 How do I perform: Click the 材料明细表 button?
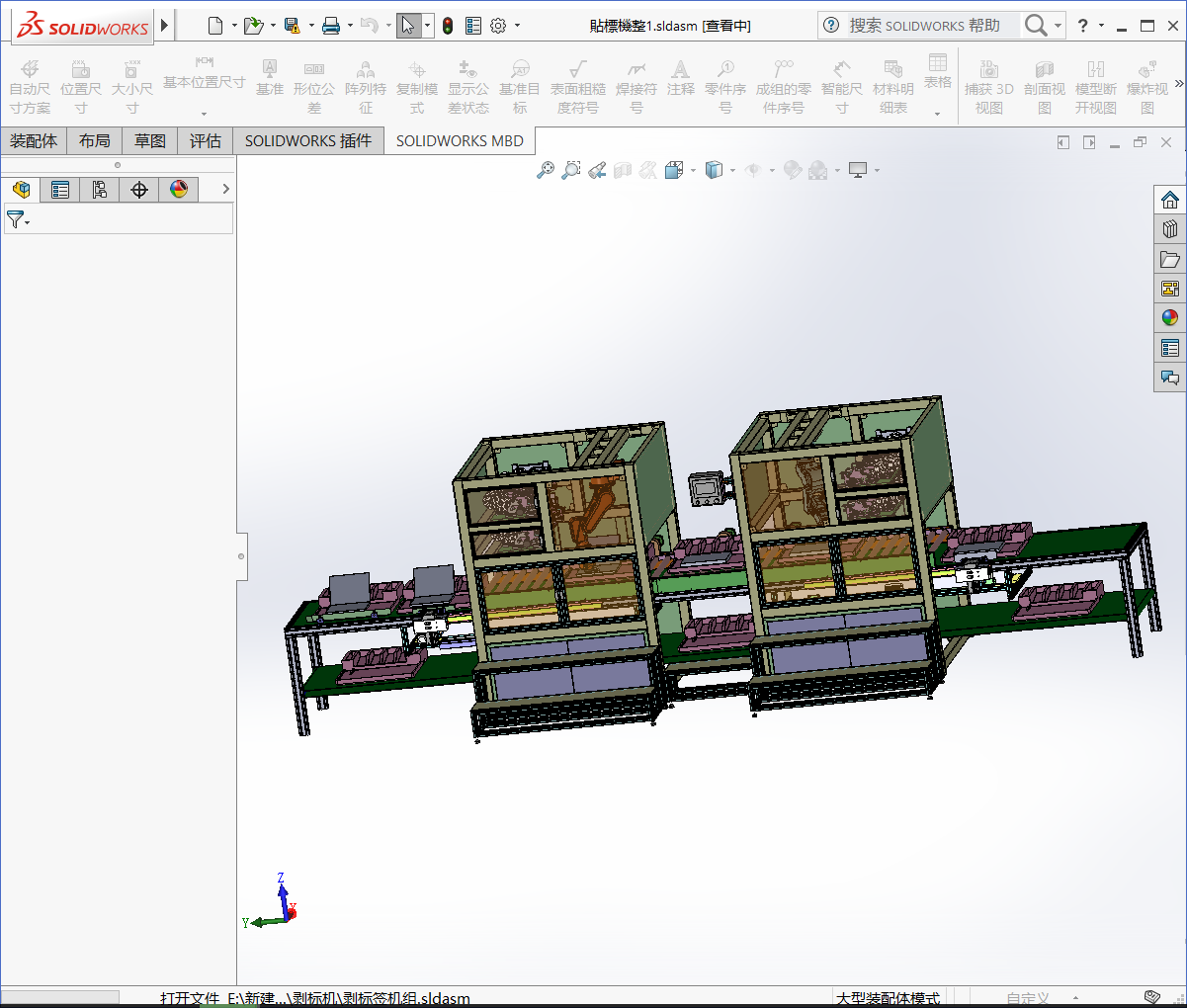point(893,86)
